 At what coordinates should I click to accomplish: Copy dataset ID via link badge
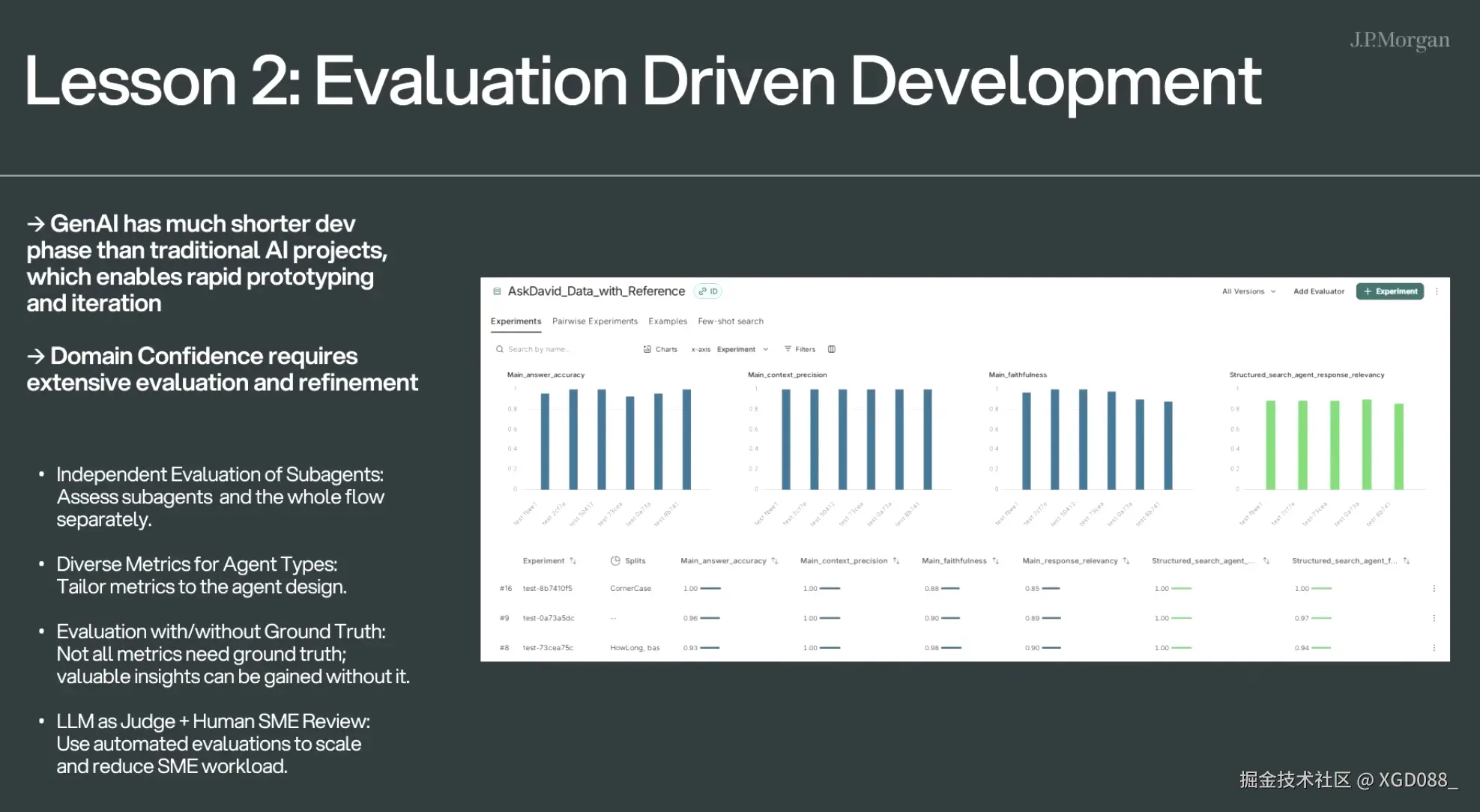[x=708, y=291]
